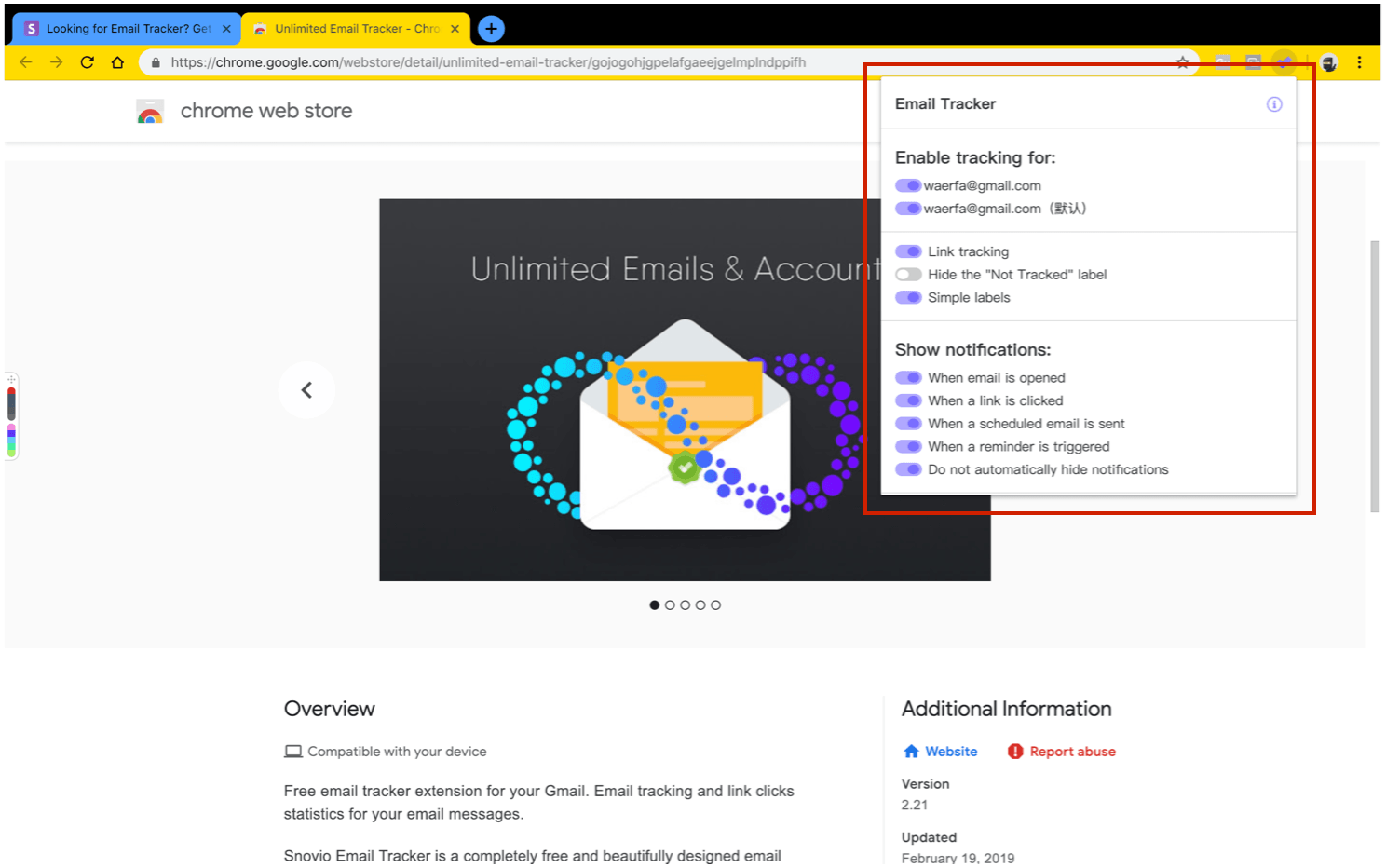Enable Hide the "Not Tracked" label switch
This screenshot has height=868, width=1386.
pos(908,275)
